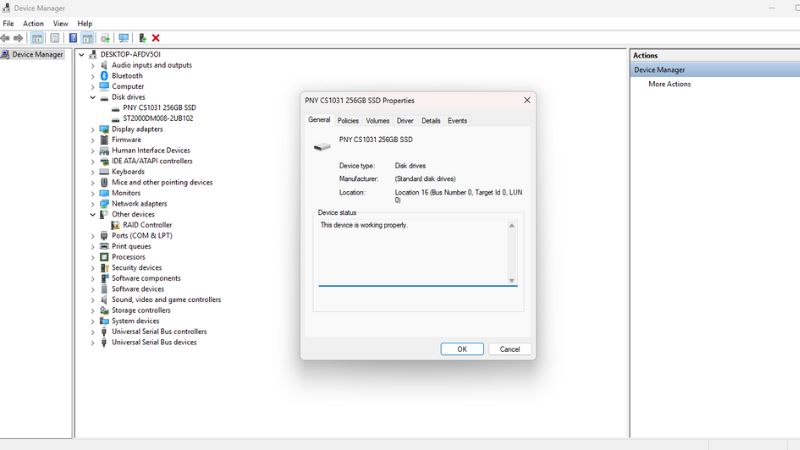The width and height of the screenshot is (800, 450).
Task: Click the Audio inputs and outputs speaker icon
Action: [x=104, y=65]
